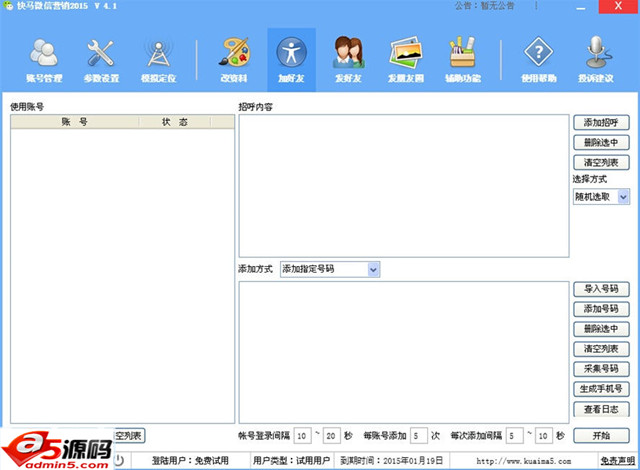The image size is (640, 470).
Task: Open the 免责声明 disclaimer link
Action: [x=606, y=460]
